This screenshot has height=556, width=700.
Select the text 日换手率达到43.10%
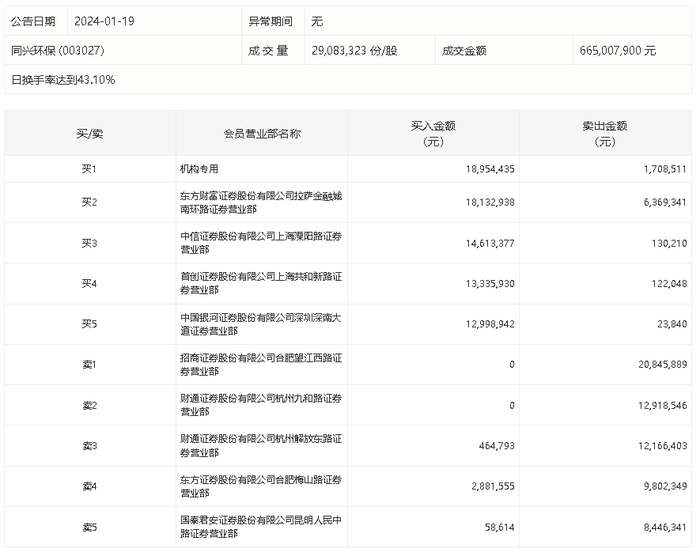(63, 80)
